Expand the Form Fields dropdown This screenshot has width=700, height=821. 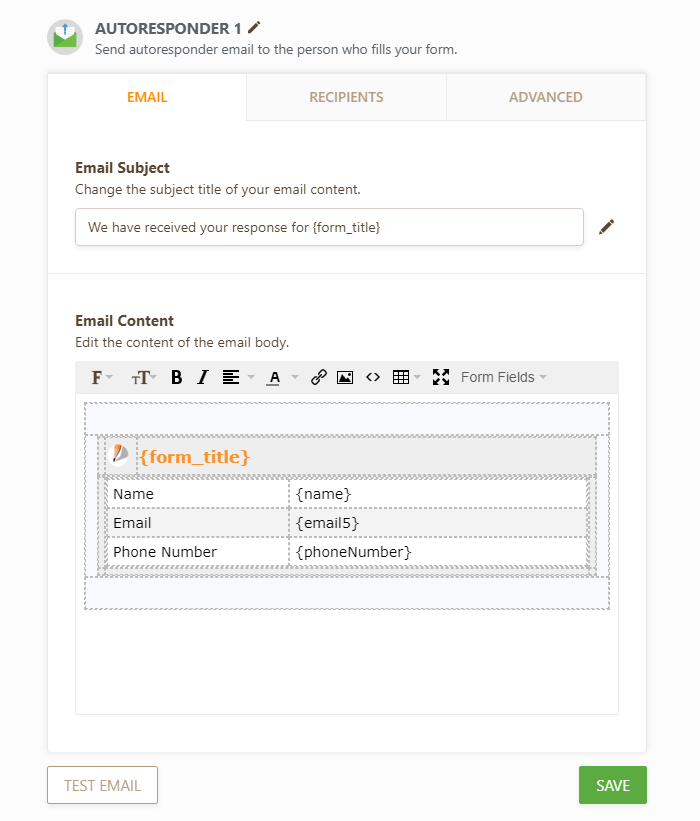coord(503,377)
